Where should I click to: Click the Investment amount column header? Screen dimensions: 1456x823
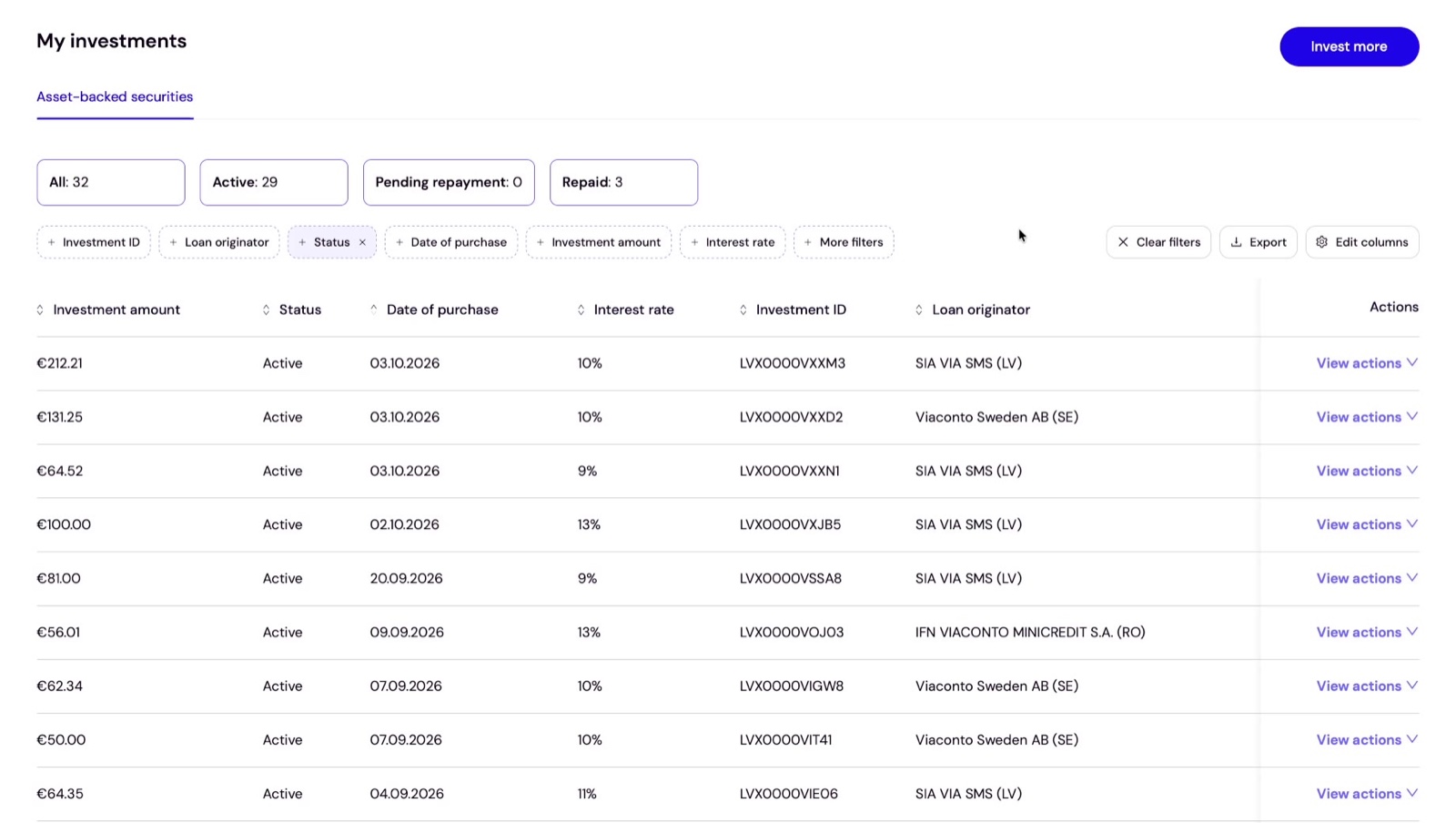pos(116,310)
